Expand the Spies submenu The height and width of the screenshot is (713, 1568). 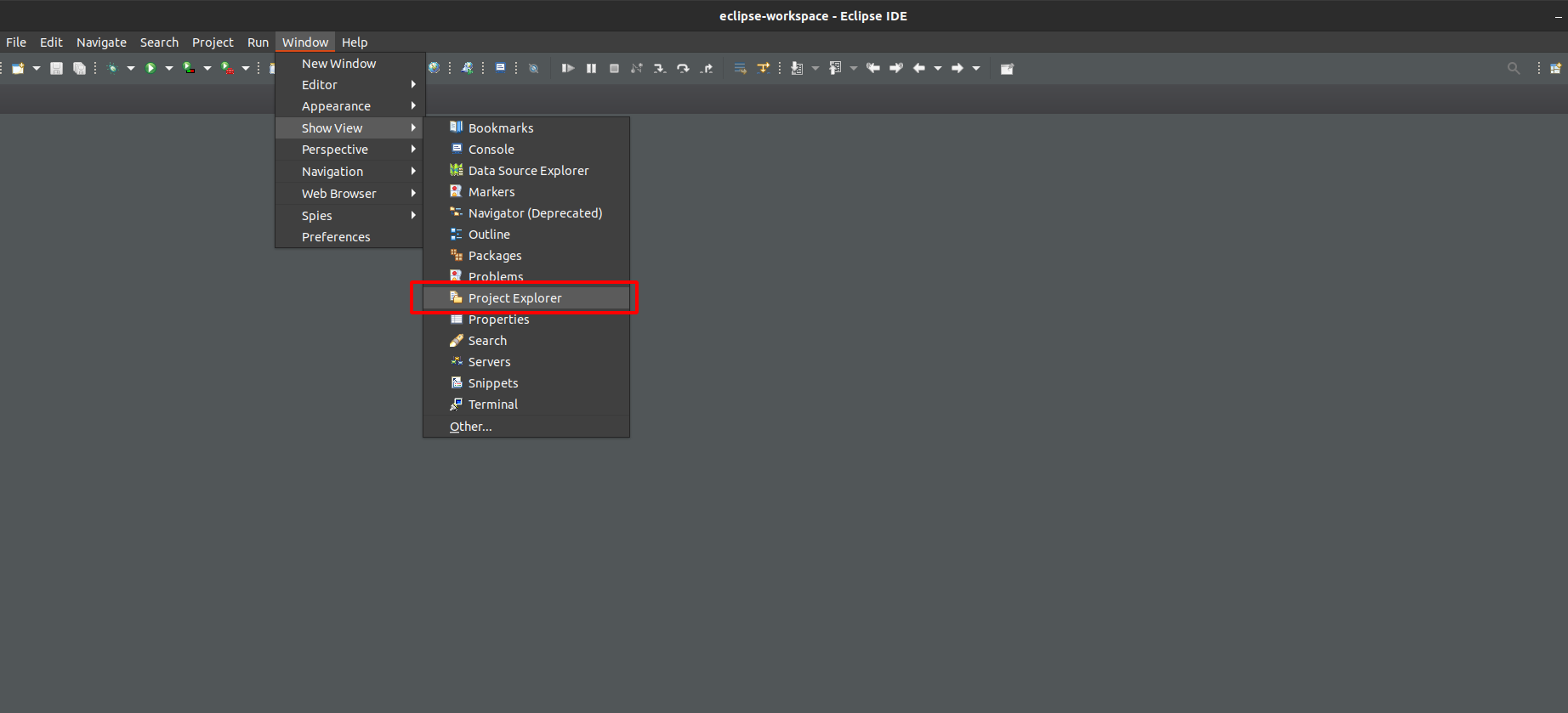click(349, 216)
